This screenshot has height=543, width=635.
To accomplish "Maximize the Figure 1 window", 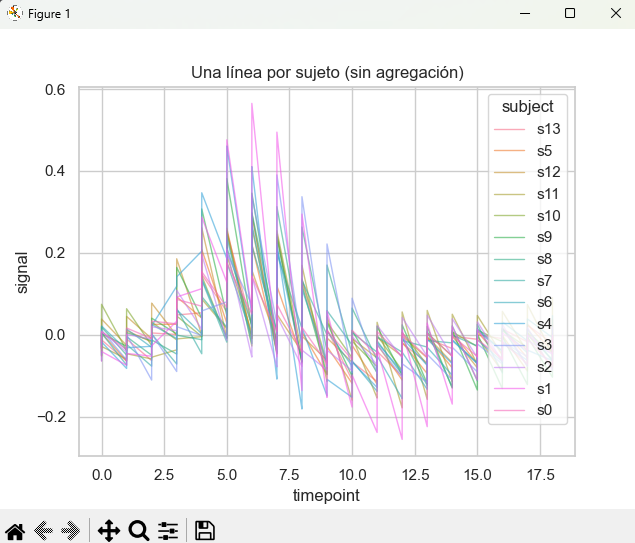I will (x=569, y=13).
